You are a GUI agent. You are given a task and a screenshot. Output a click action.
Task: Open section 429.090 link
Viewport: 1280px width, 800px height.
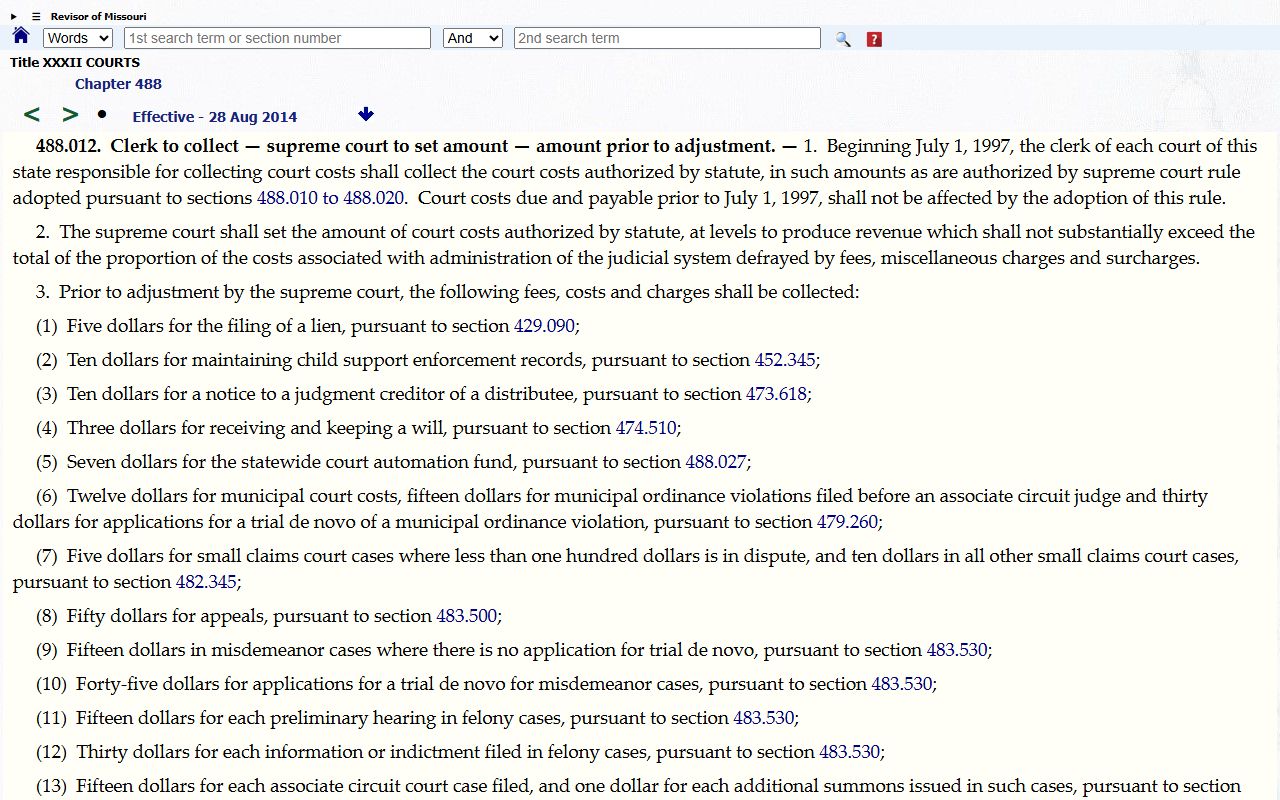(544, 326)
